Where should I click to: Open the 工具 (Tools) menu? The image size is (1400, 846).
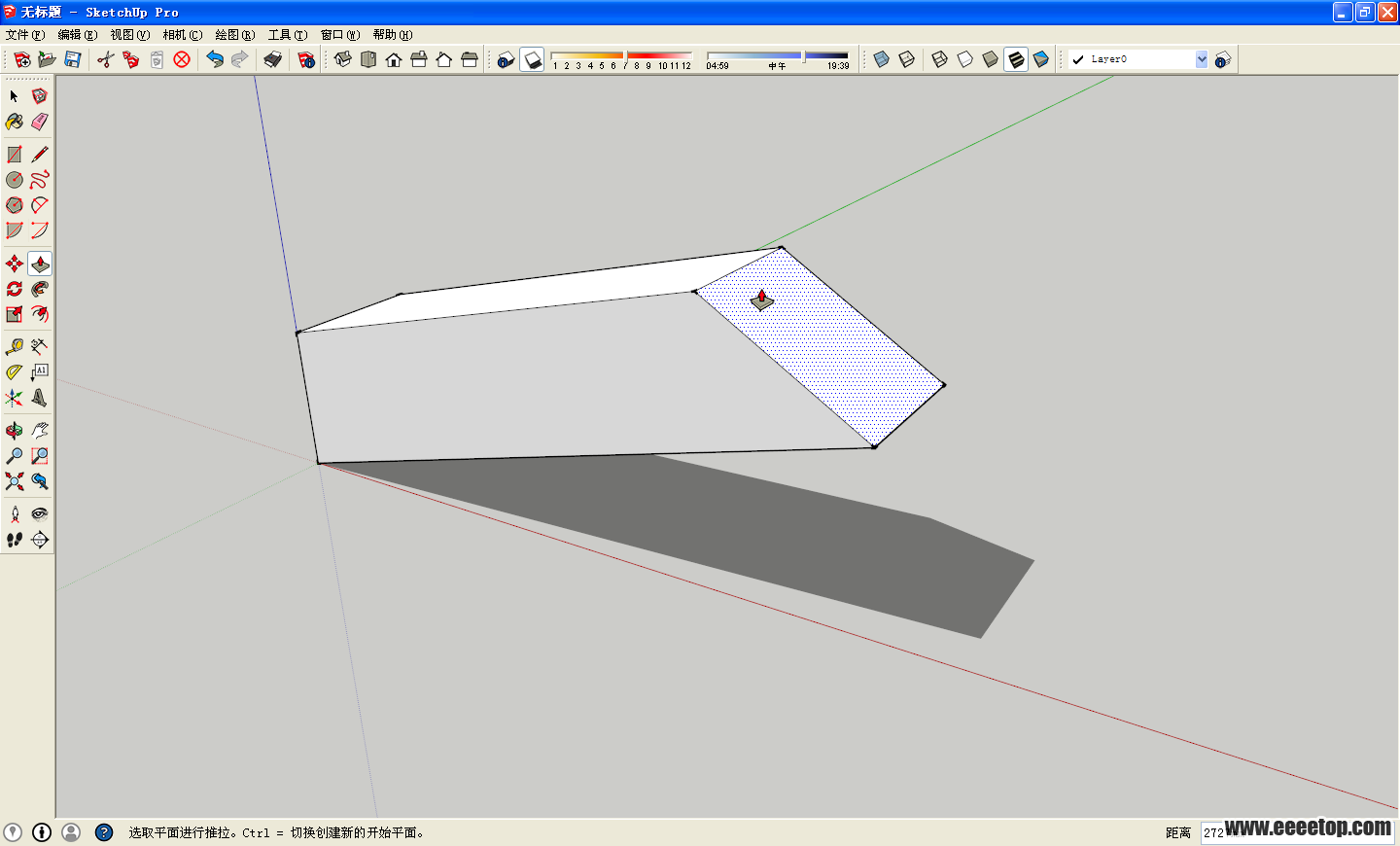coord(288,35)
